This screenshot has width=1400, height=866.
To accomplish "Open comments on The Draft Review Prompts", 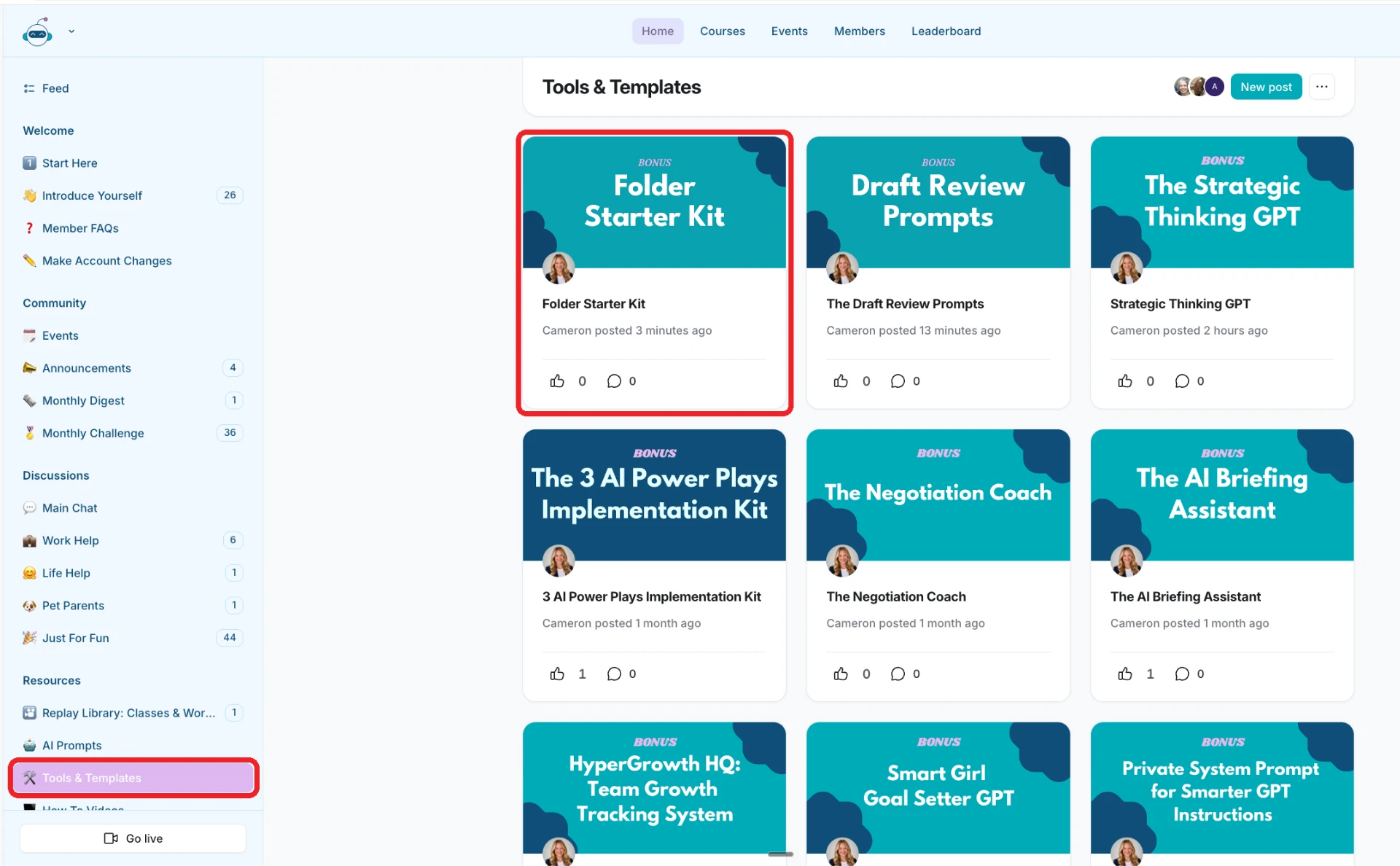I will [898, 381].
